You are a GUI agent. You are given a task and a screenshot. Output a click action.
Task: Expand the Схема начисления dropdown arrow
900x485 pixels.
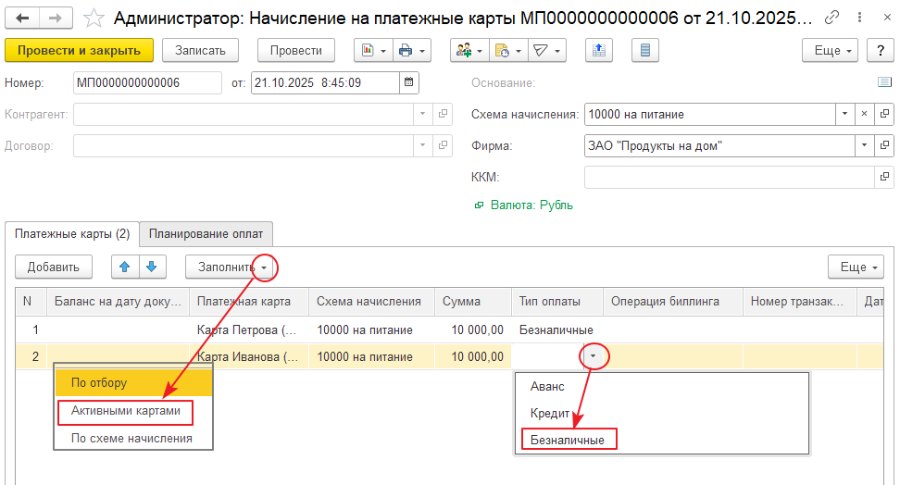point(844,114)
